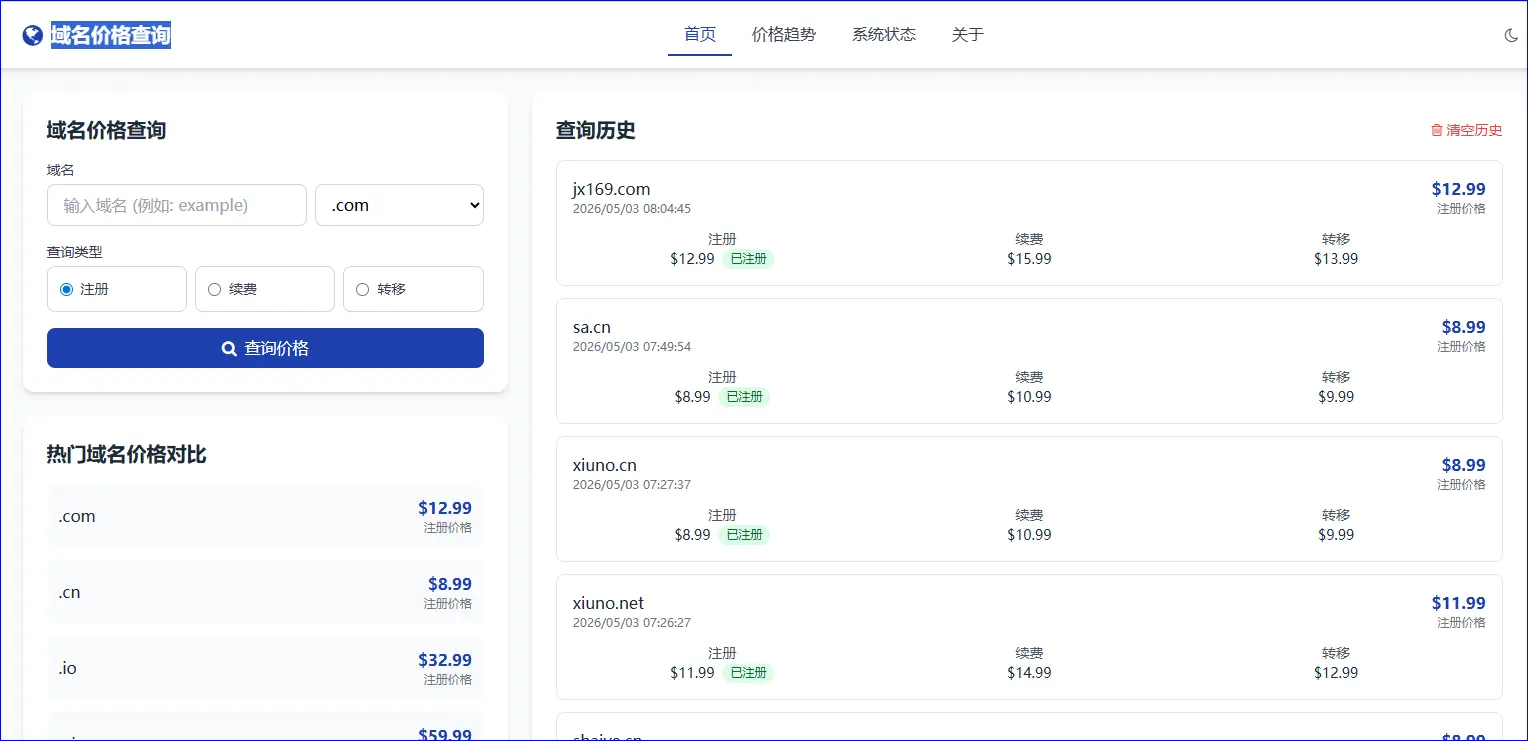Image resolution: width=1528 pixels, height=741 pixels.
Task: Open sa.cn history entry
Action: [1029, 361]
